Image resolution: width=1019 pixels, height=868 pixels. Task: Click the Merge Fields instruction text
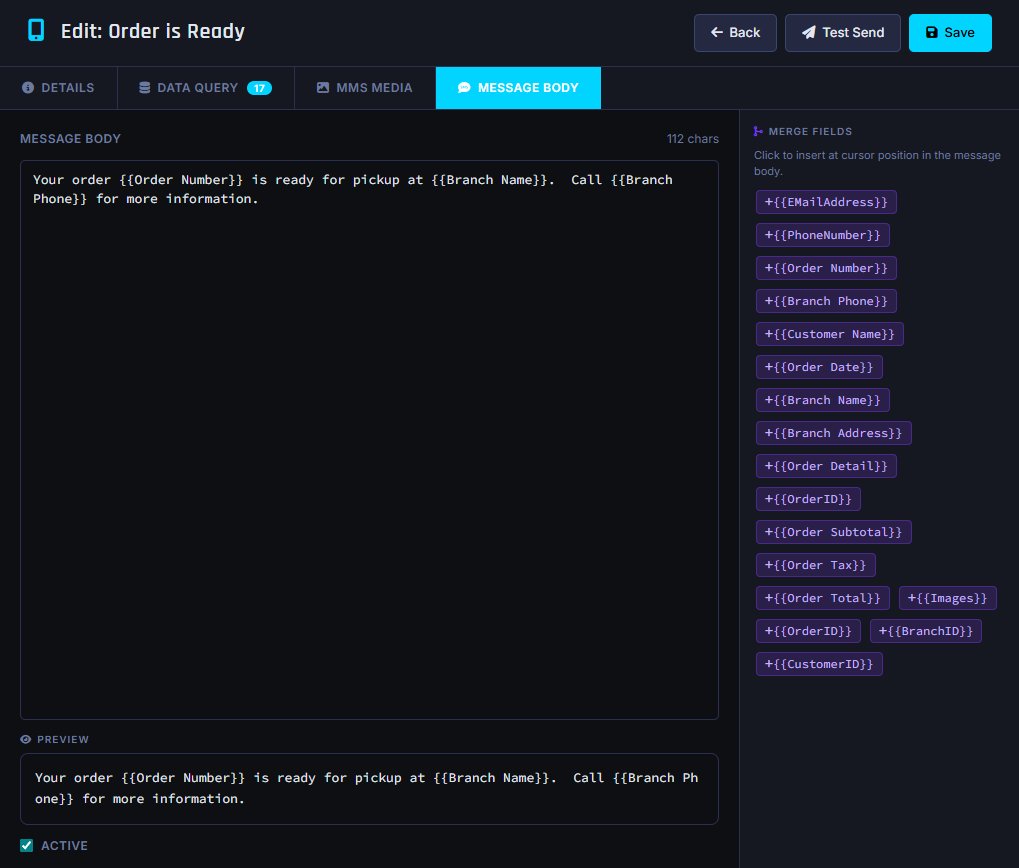pos(877,163)
